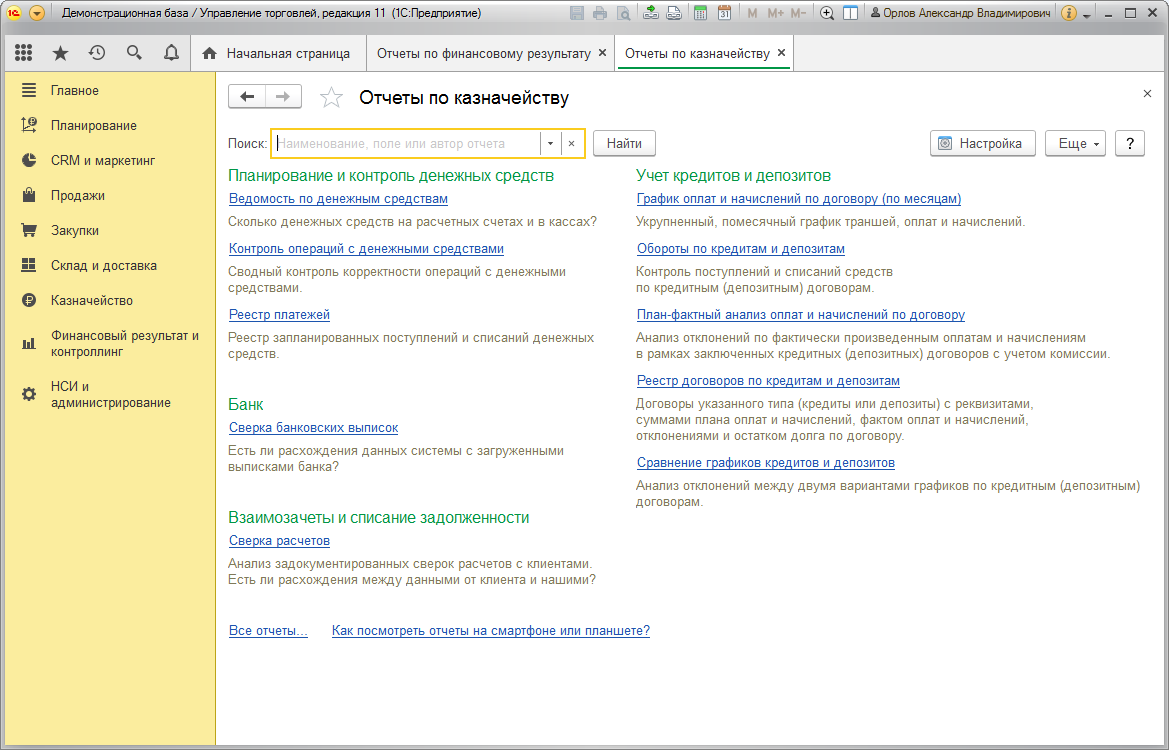Click the Найти button
This screenshot has height=750, width=1169.
pos(624,144)
